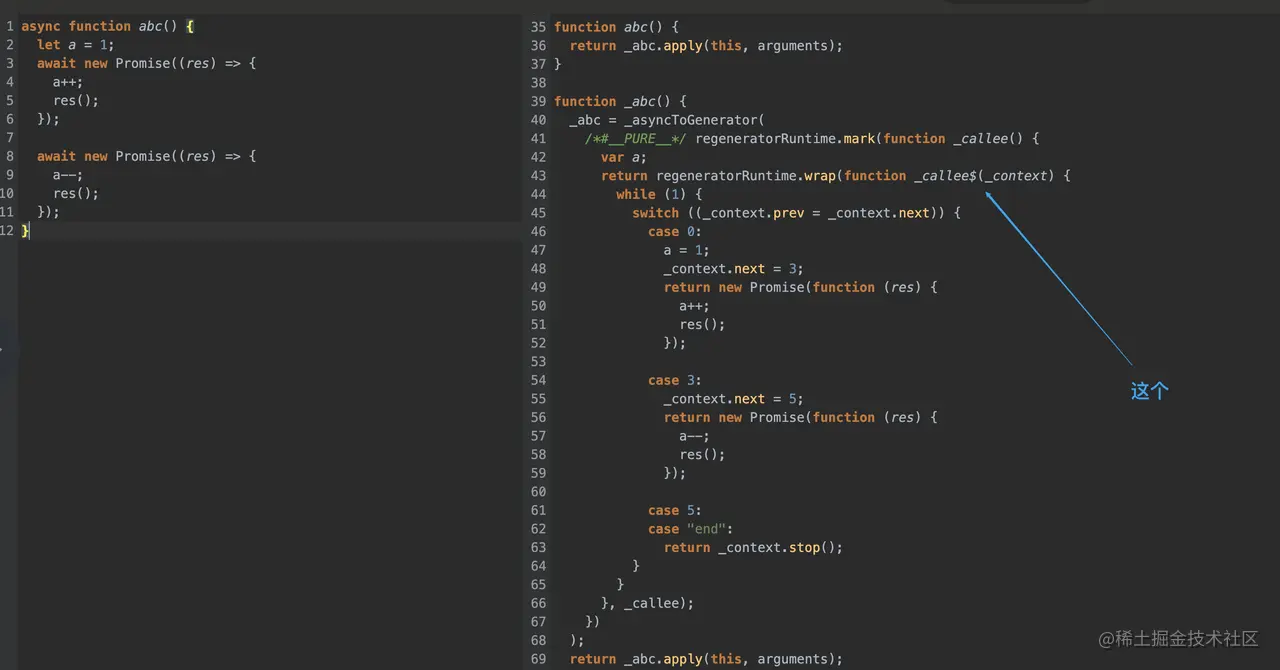This screenshot has height=670, width=1280.
Task: Click "regeneratorRuntime.mark" on line 41
Action: (785, 138)
